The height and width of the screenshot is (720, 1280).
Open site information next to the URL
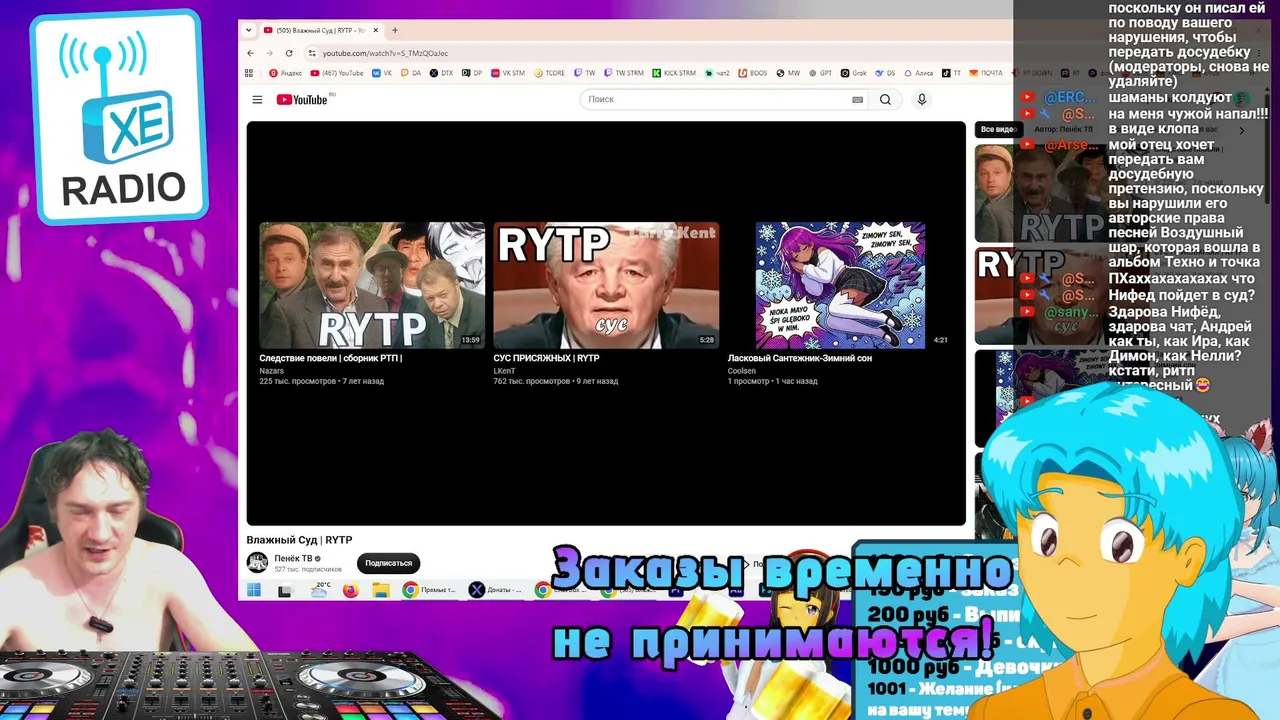pos(312,53)
